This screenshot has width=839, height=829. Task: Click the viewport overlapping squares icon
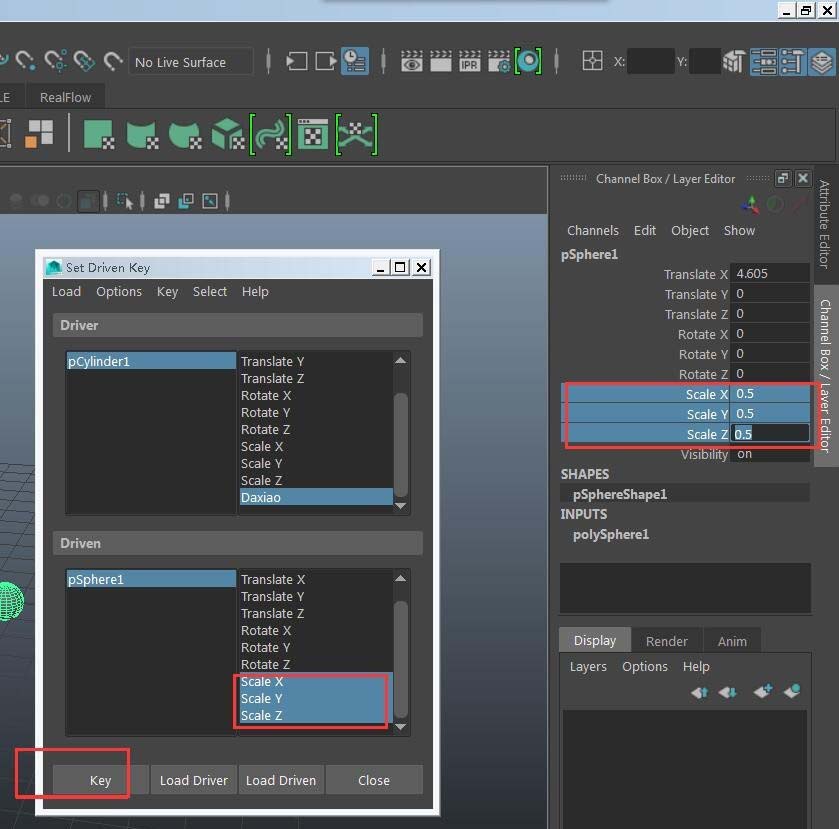click(x=162, y=201)
